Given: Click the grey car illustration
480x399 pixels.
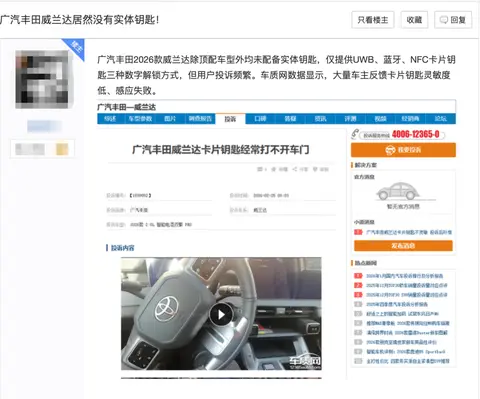Looking at the screenshot, I should point(398,191).
